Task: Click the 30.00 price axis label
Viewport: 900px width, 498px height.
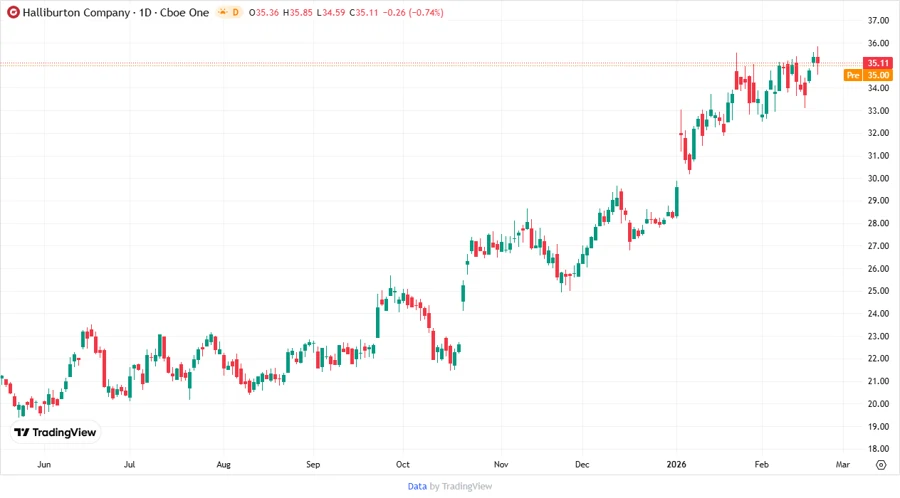Action: [878, 178]
